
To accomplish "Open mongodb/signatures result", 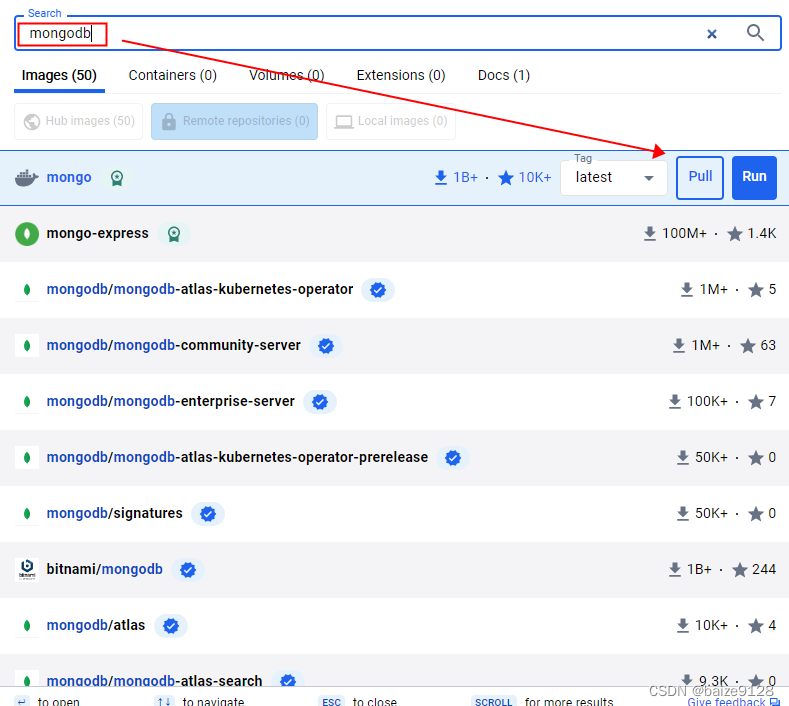I will pos(115,513).
